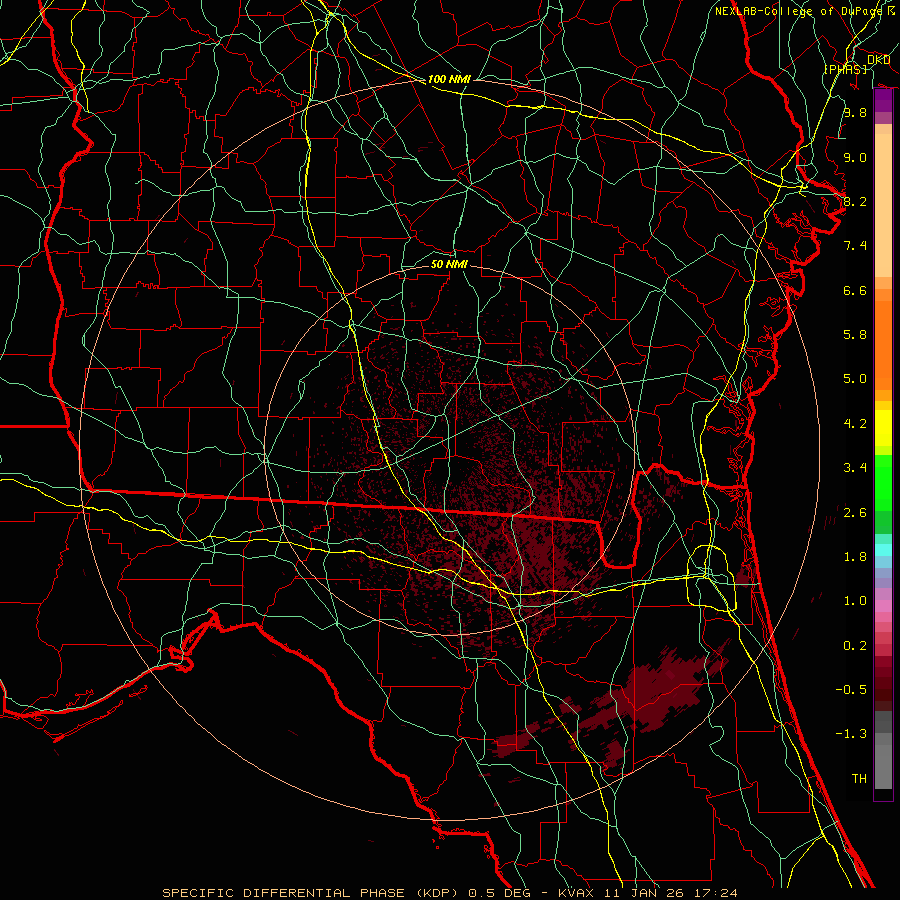The image size is (900, 900).
Task: Pick the peach swatch beside the 9.0 label
Action: pos(883,158)
